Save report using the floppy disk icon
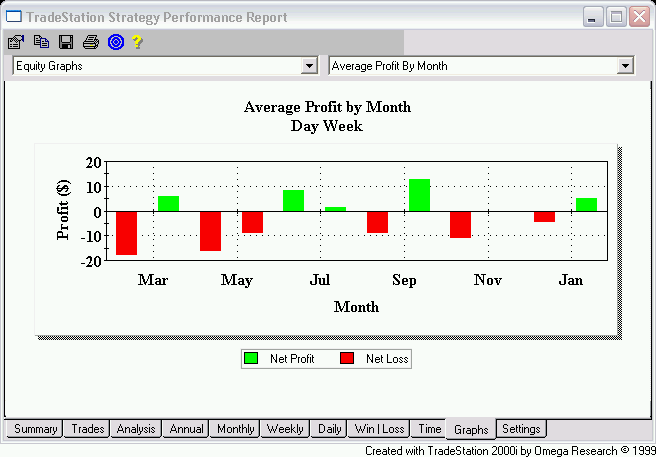The image size is (656, 457). pyautogui.click(x=66, y=42)
